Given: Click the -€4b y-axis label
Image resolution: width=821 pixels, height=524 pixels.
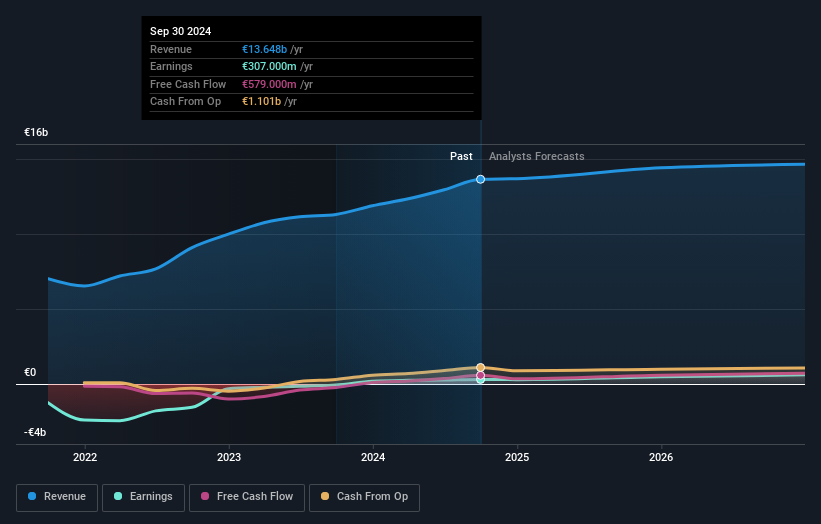Looking at the screenshot, I should pos(35,432).
